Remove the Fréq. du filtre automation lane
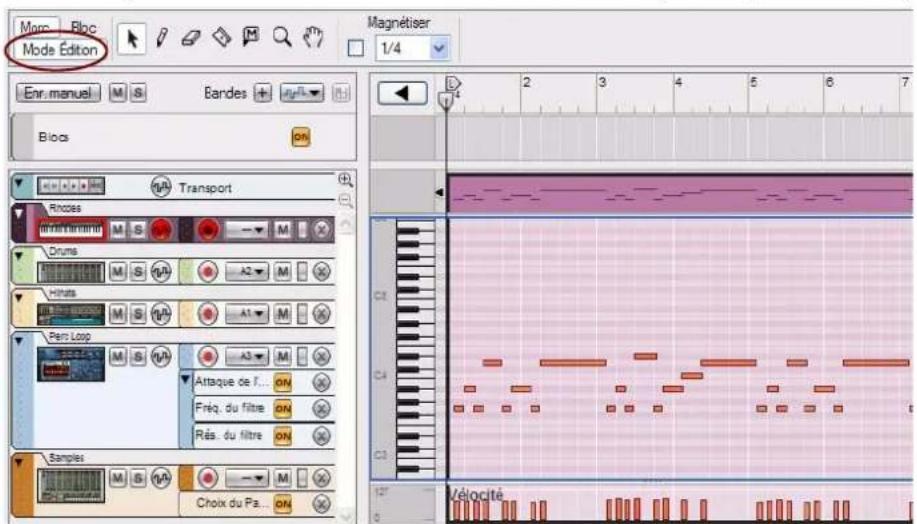 (320, 408)
